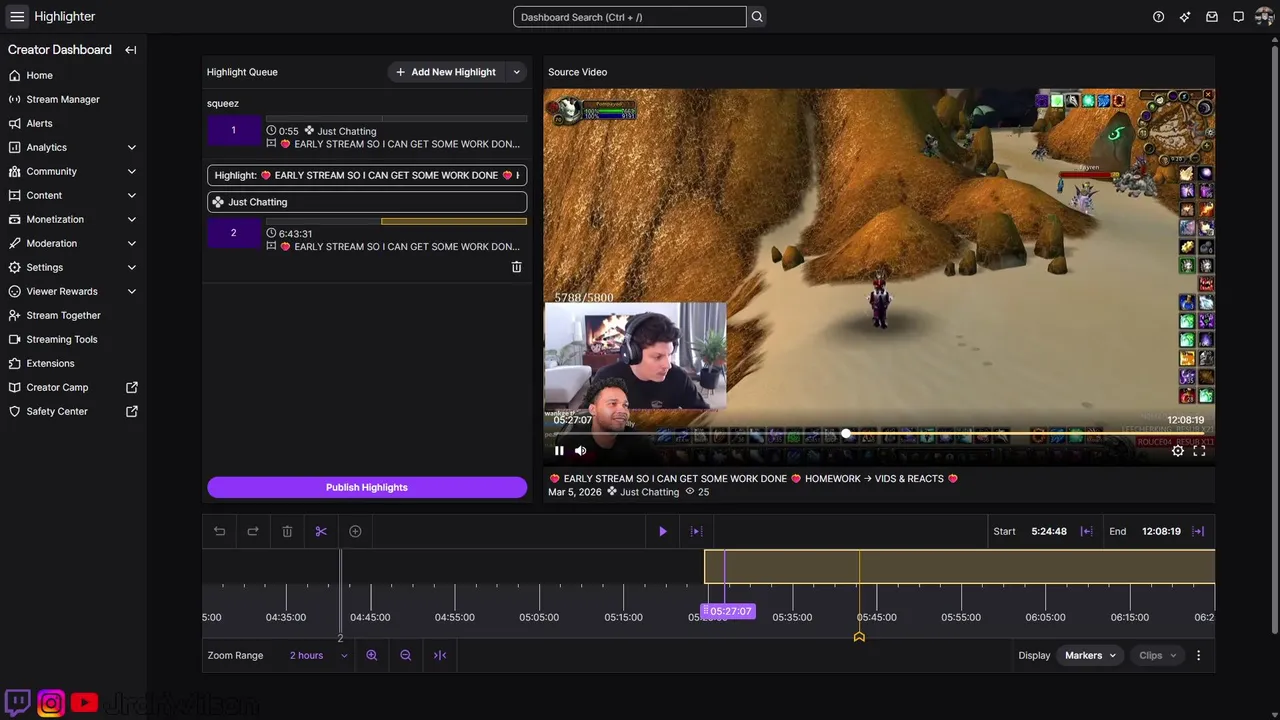Click the End time value 12:08:19
Image resolution: width=1280 pixels, height=720 pixels.
coord(1161,531)
